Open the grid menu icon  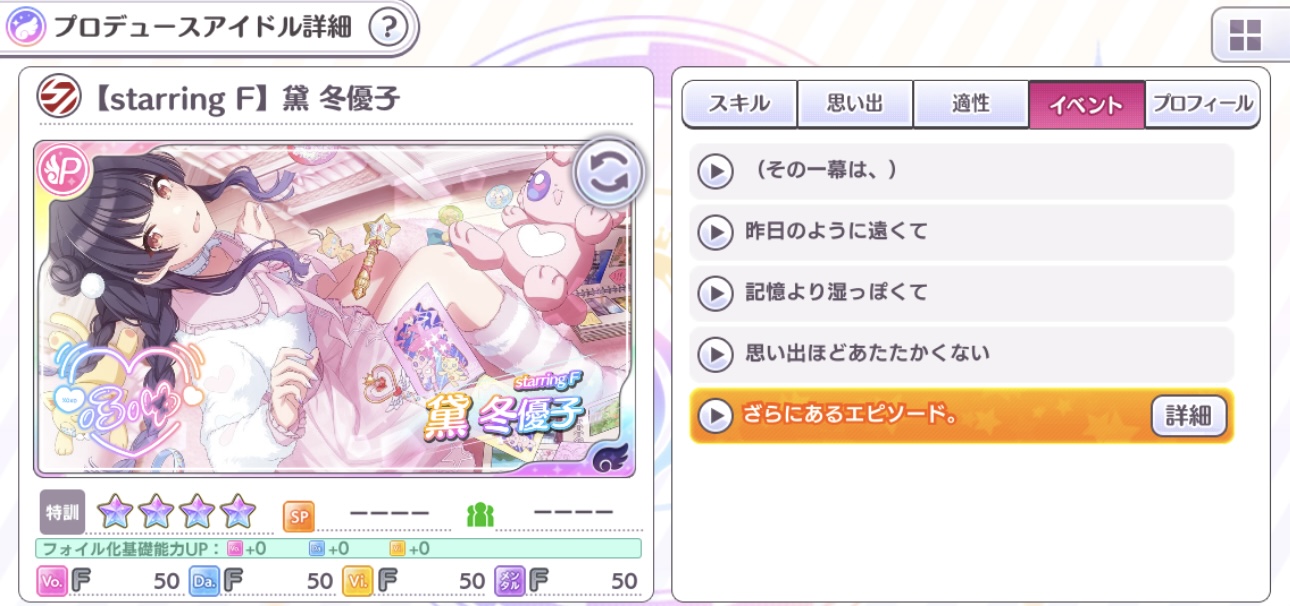(1245, 35)
